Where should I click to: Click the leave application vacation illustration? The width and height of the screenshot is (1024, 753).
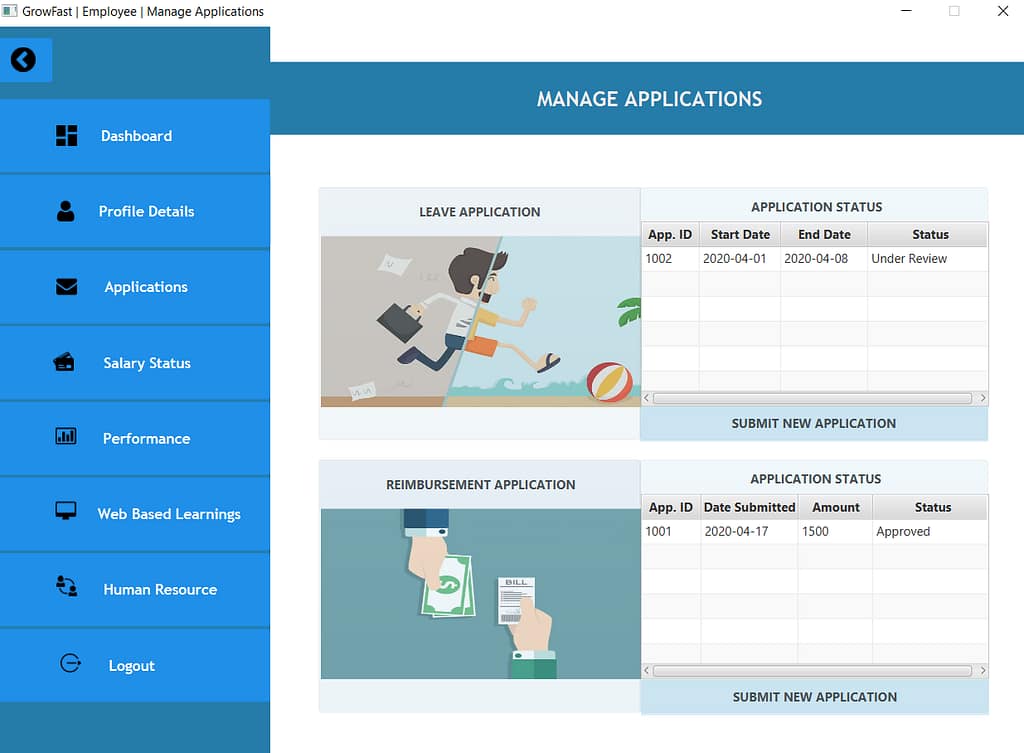[480, 320]
